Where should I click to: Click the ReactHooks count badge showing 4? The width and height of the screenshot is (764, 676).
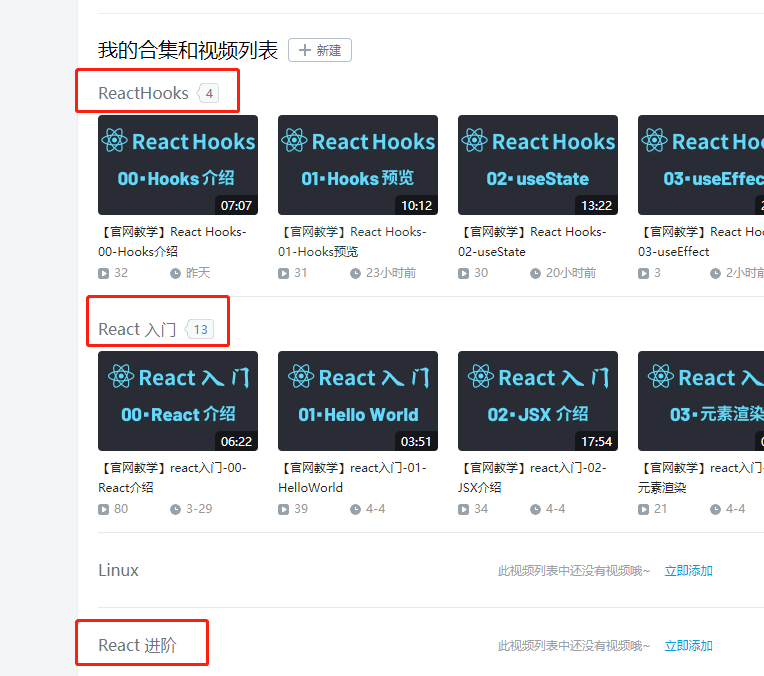(209, 94)
